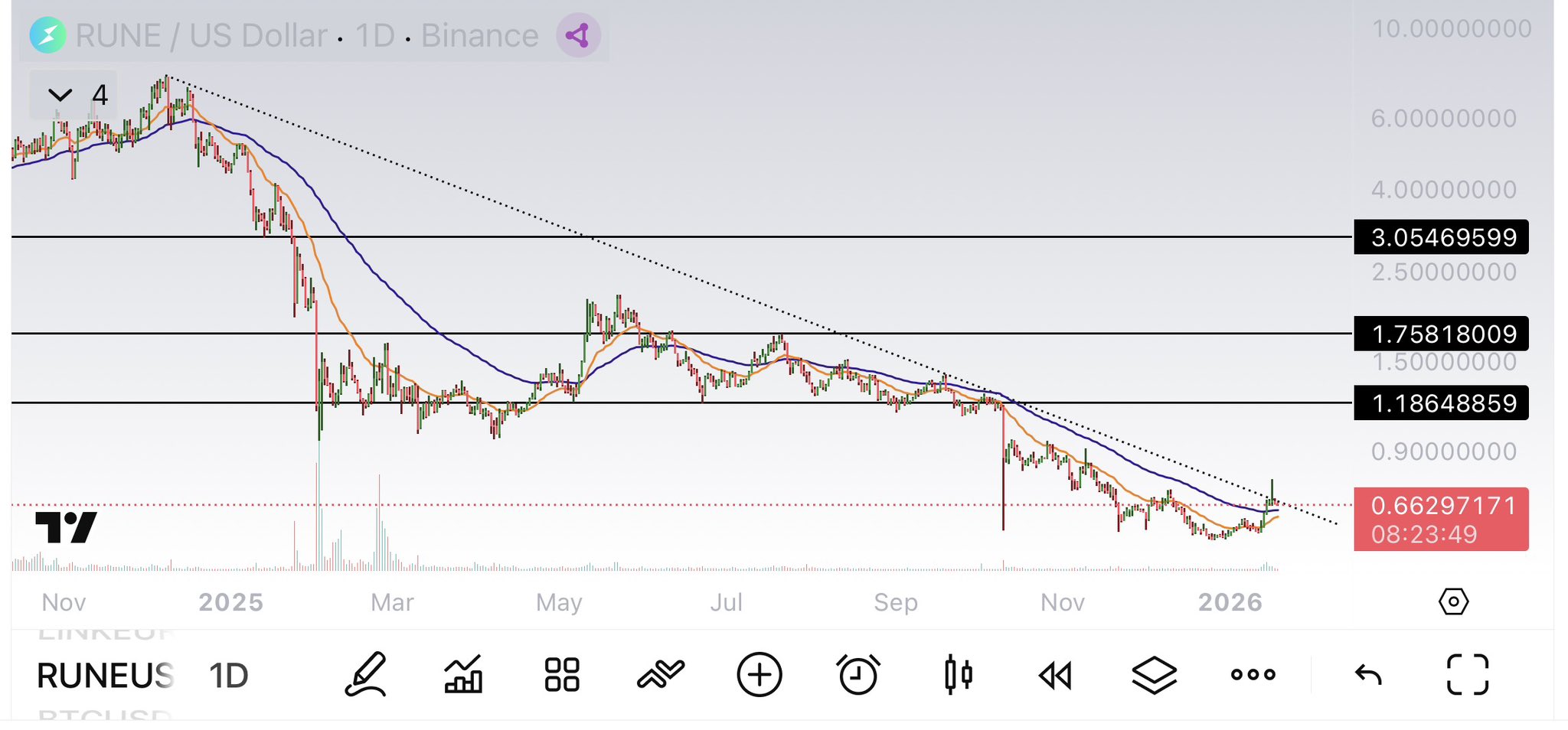Screen dimensions: 1568x730
Task: Enter fullscreen mode with corner brackets
Action: 1467,674
